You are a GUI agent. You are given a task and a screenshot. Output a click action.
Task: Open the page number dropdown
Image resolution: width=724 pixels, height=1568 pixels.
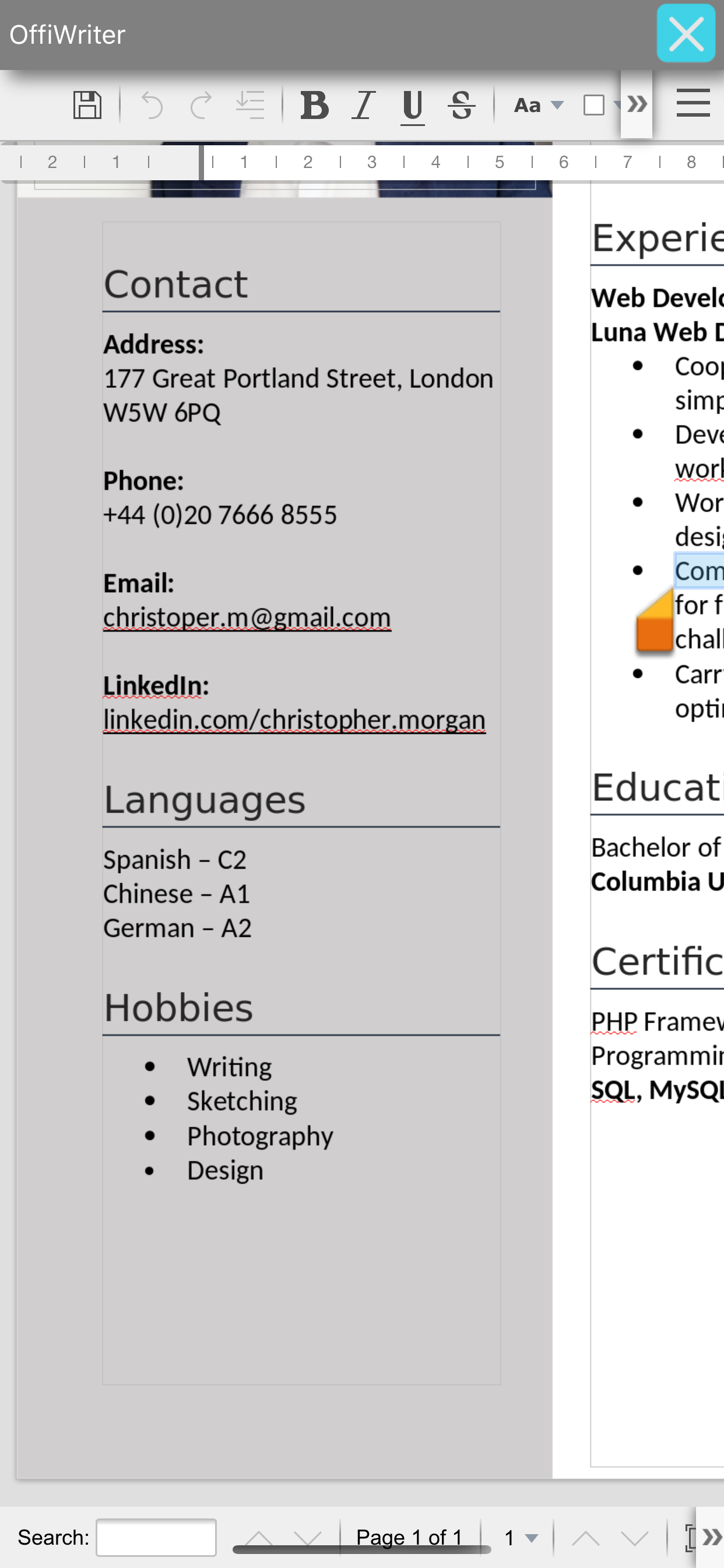[x=521, y=1538]
